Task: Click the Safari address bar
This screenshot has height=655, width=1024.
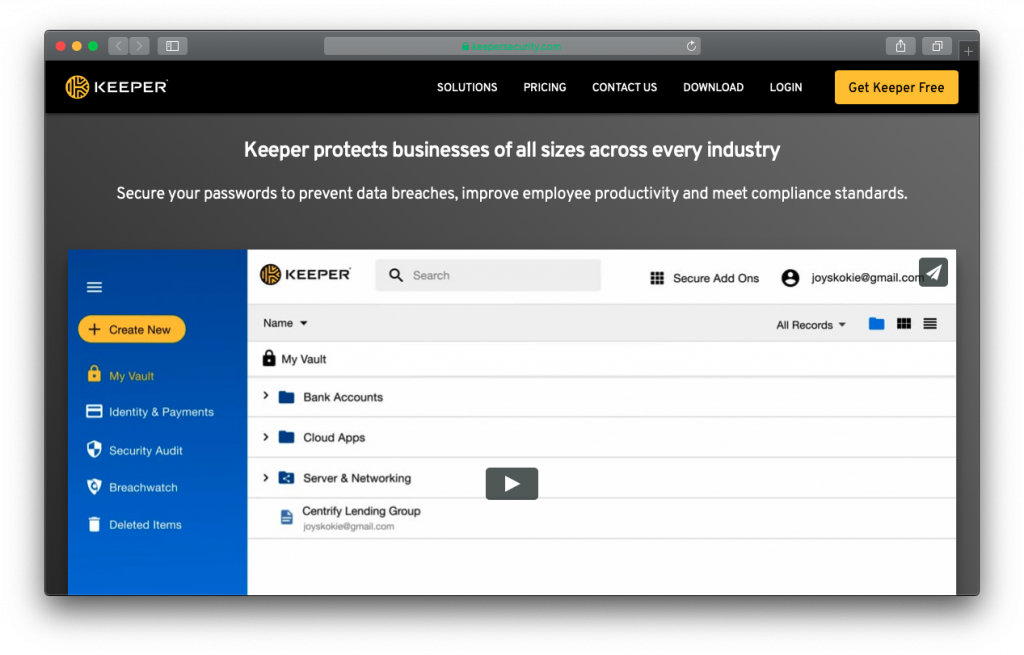Action: tap(512, 46)
